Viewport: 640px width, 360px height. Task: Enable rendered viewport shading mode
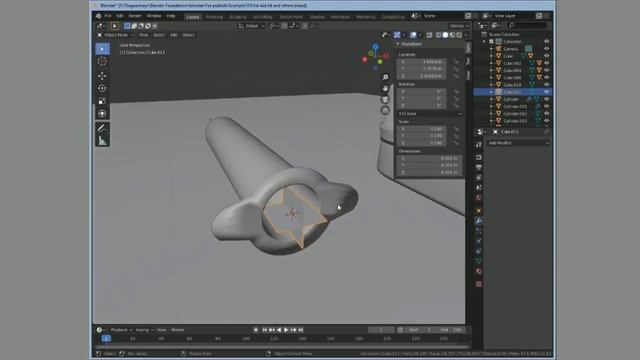[x=459, y=35]
